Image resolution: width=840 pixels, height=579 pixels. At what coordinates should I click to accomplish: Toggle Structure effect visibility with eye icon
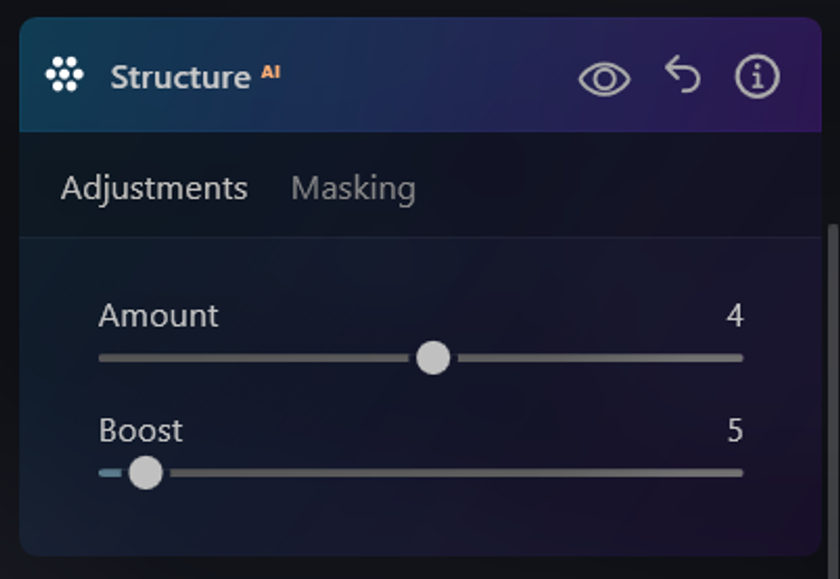604,79
